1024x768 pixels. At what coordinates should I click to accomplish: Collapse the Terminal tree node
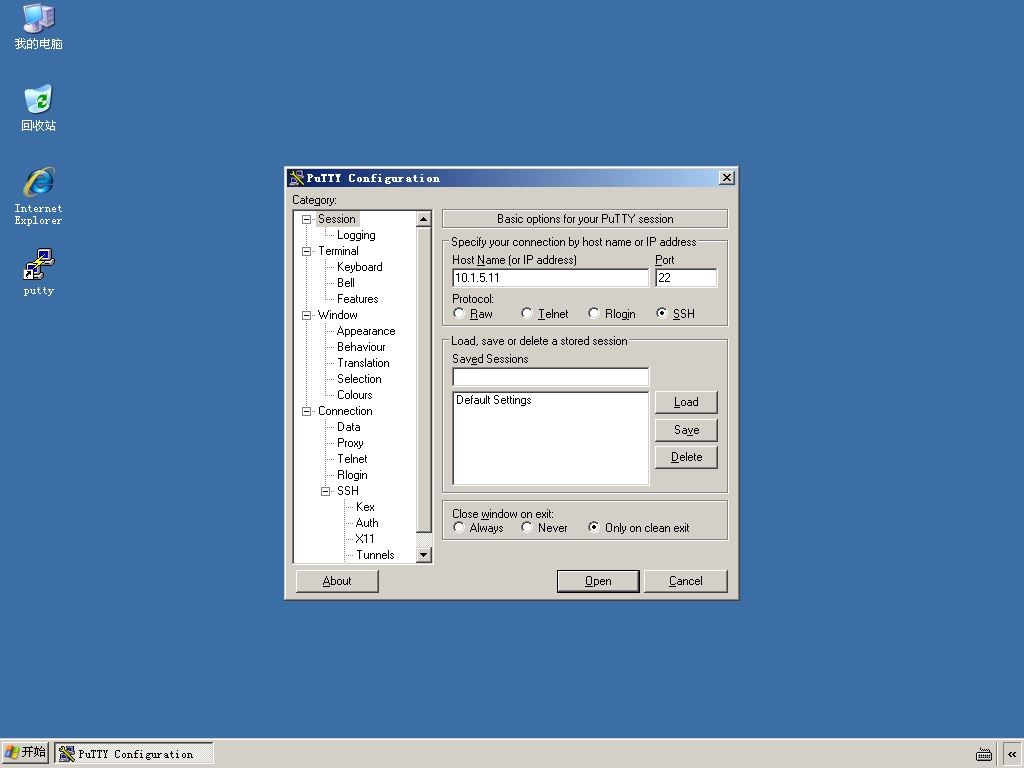tap(306, 251)
